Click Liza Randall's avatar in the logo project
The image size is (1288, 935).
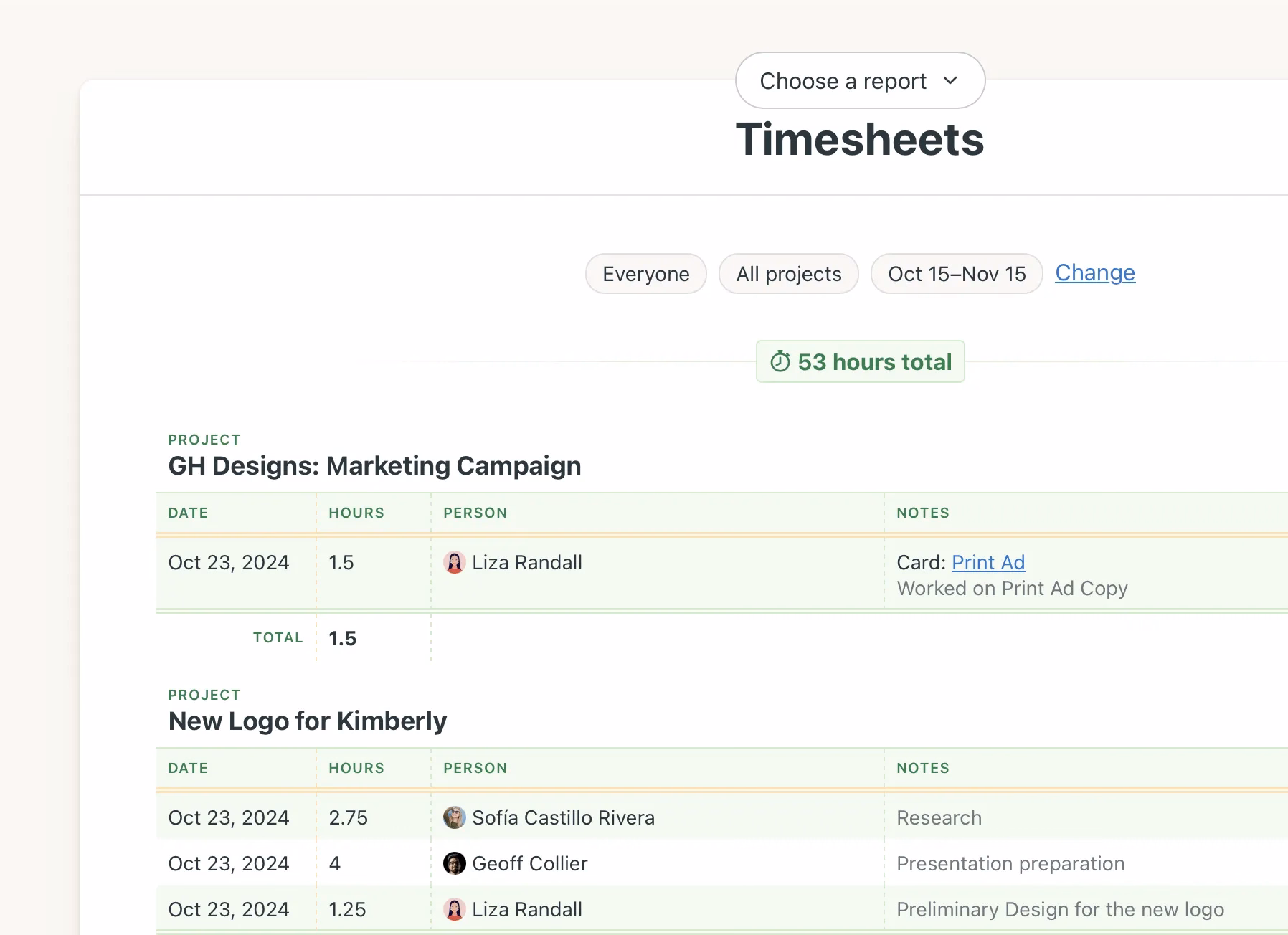click(455, 910)
